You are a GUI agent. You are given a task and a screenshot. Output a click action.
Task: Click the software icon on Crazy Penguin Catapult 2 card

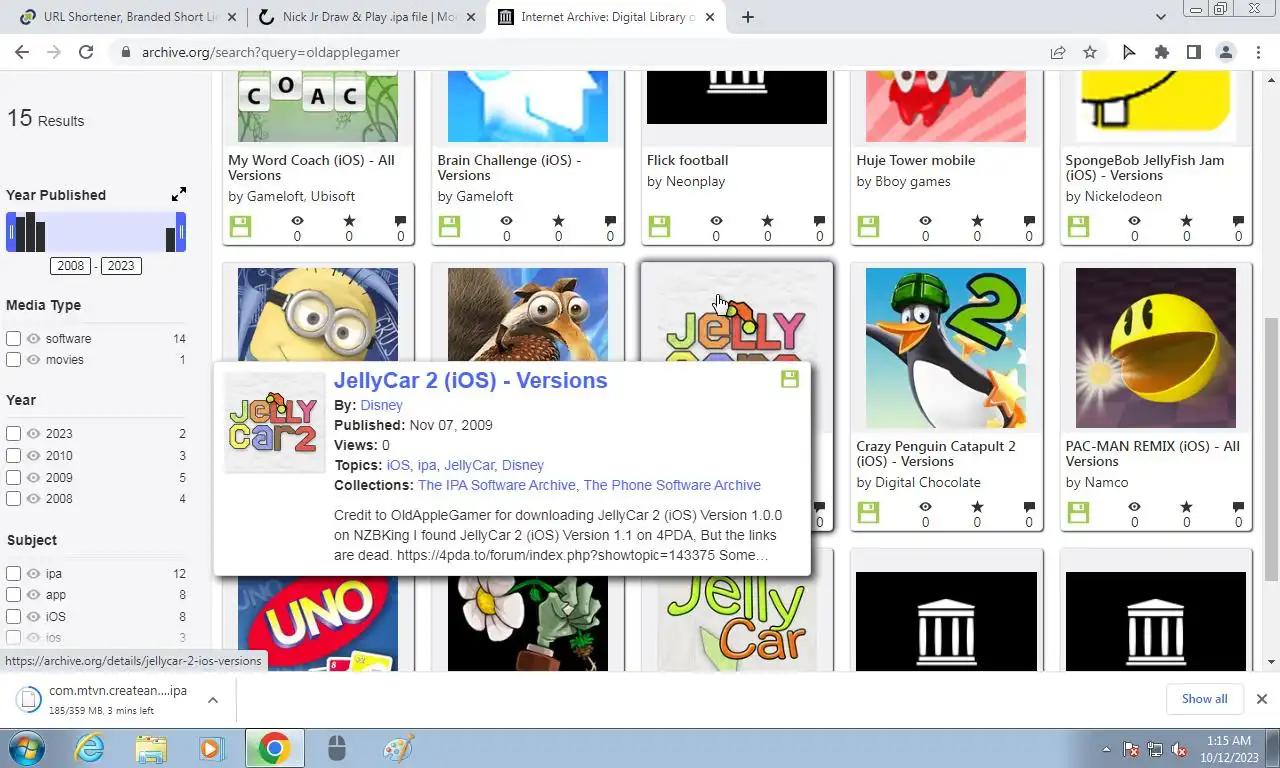(868, 513)
